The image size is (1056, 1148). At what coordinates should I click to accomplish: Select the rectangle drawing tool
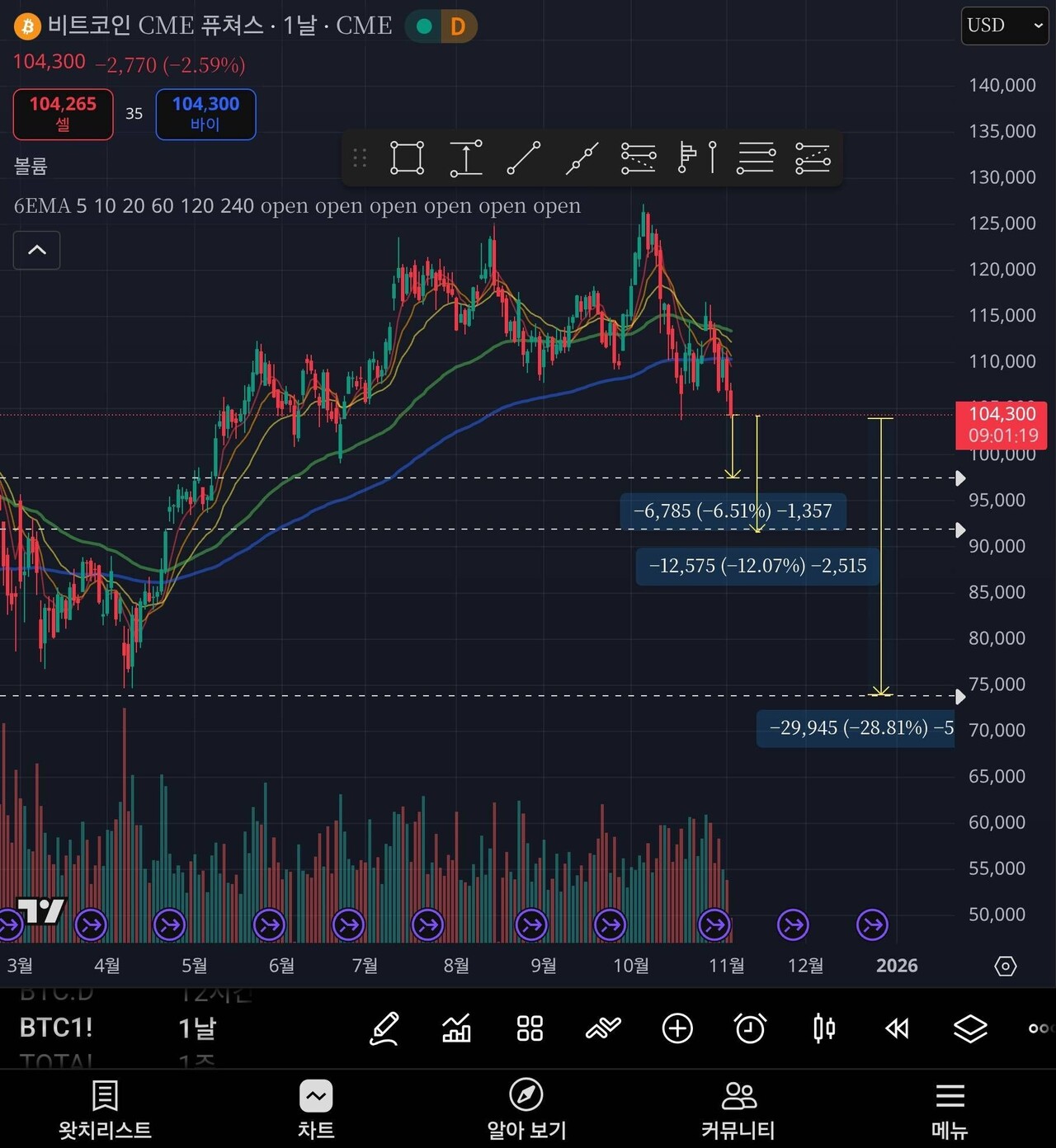point(407,158)
